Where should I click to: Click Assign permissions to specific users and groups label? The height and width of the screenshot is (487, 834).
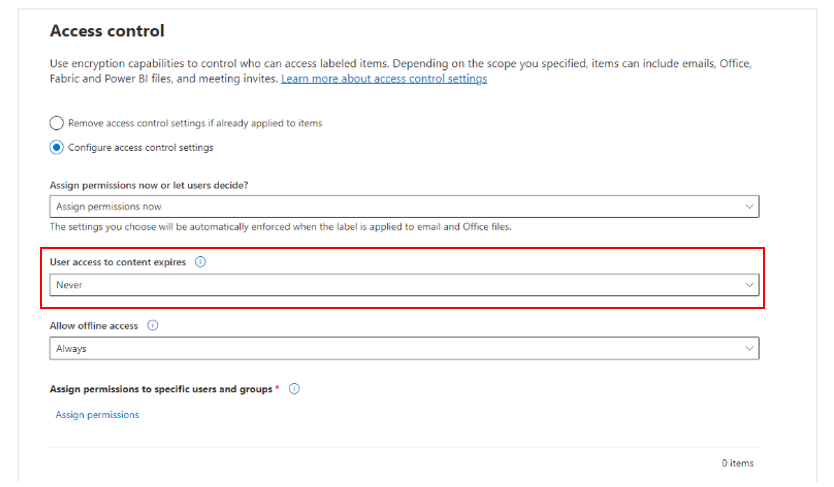[161, 389]
